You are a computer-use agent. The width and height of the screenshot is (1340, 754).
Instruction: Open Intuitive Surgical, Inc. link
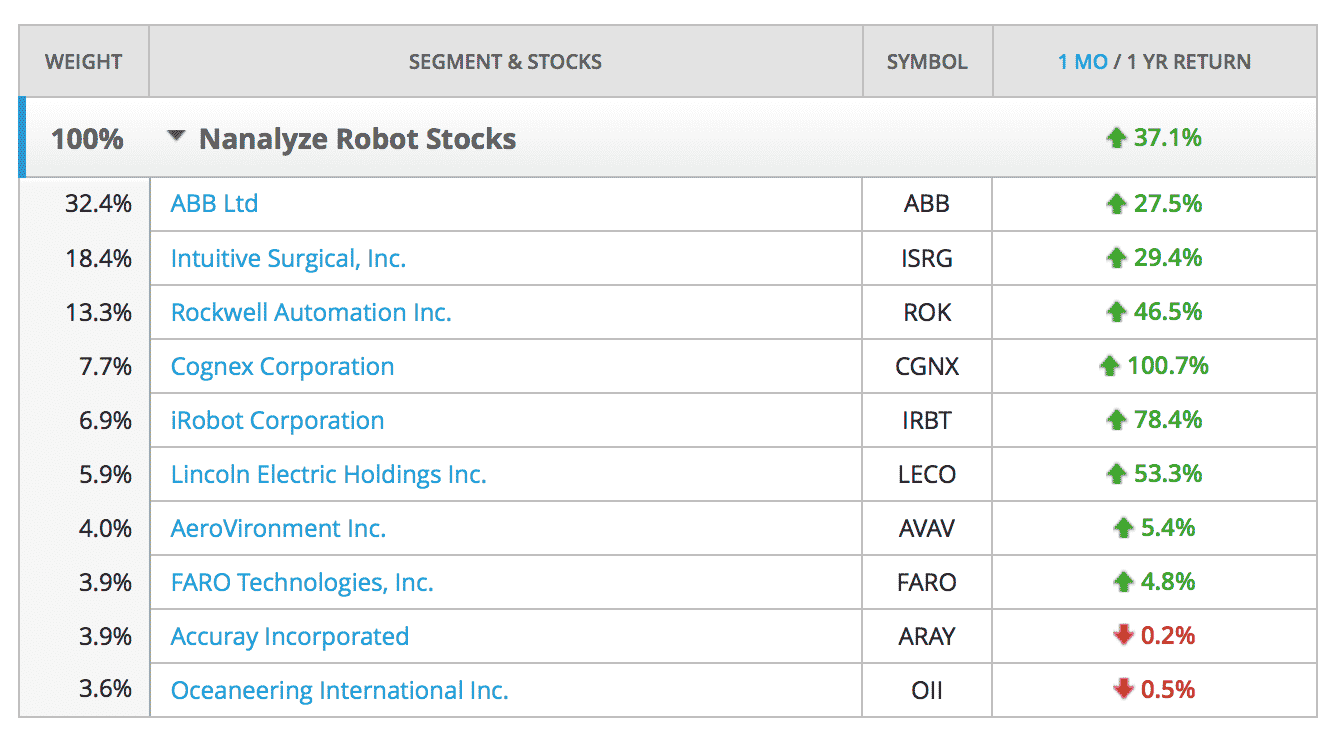288,258
